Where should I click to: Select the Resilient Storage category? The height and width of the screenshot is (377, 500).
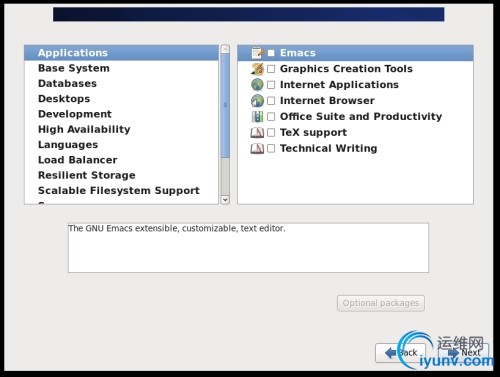click(121, 175)
